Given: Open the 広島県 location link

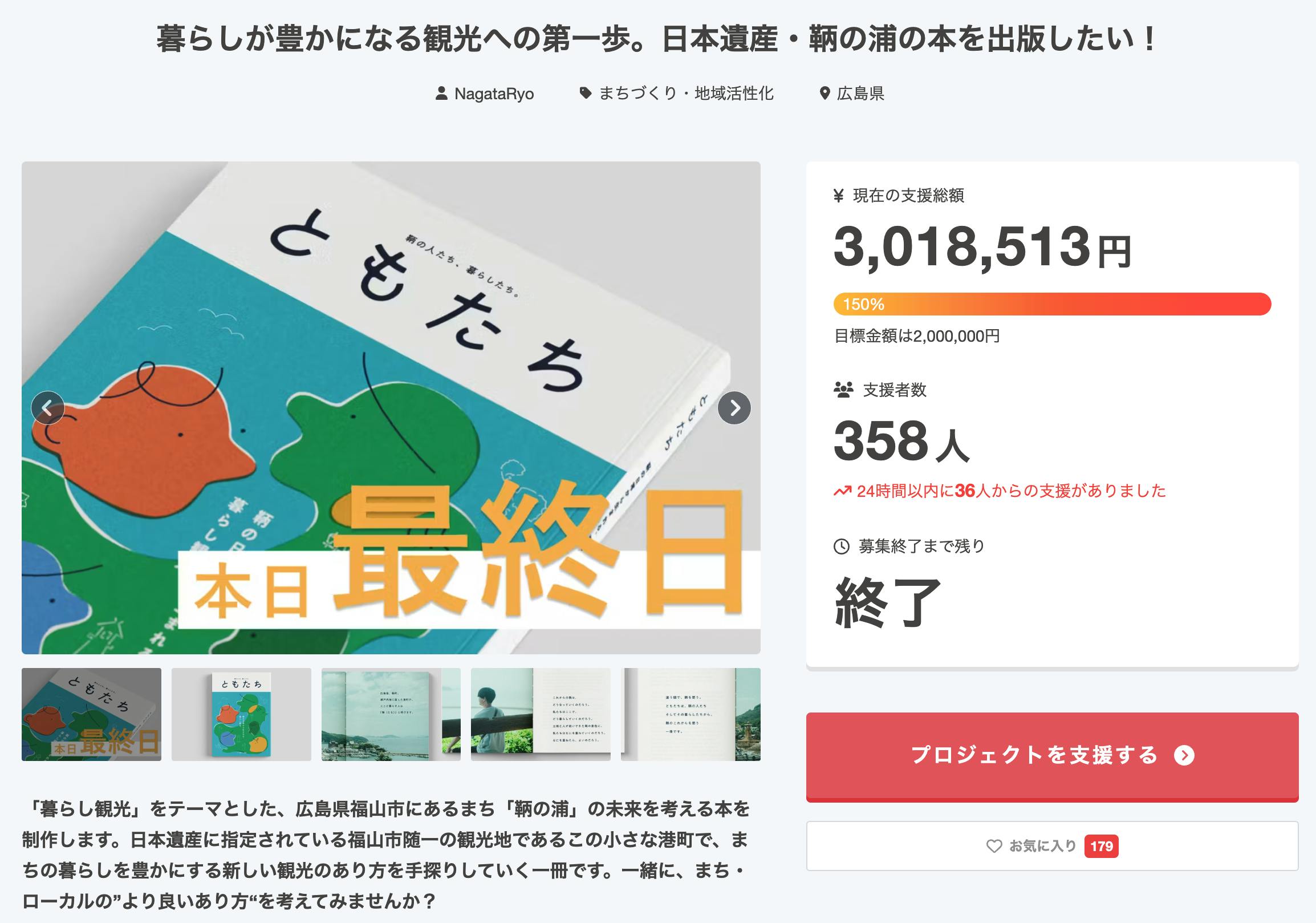Looking at the screenshot, I should [860, 94].
